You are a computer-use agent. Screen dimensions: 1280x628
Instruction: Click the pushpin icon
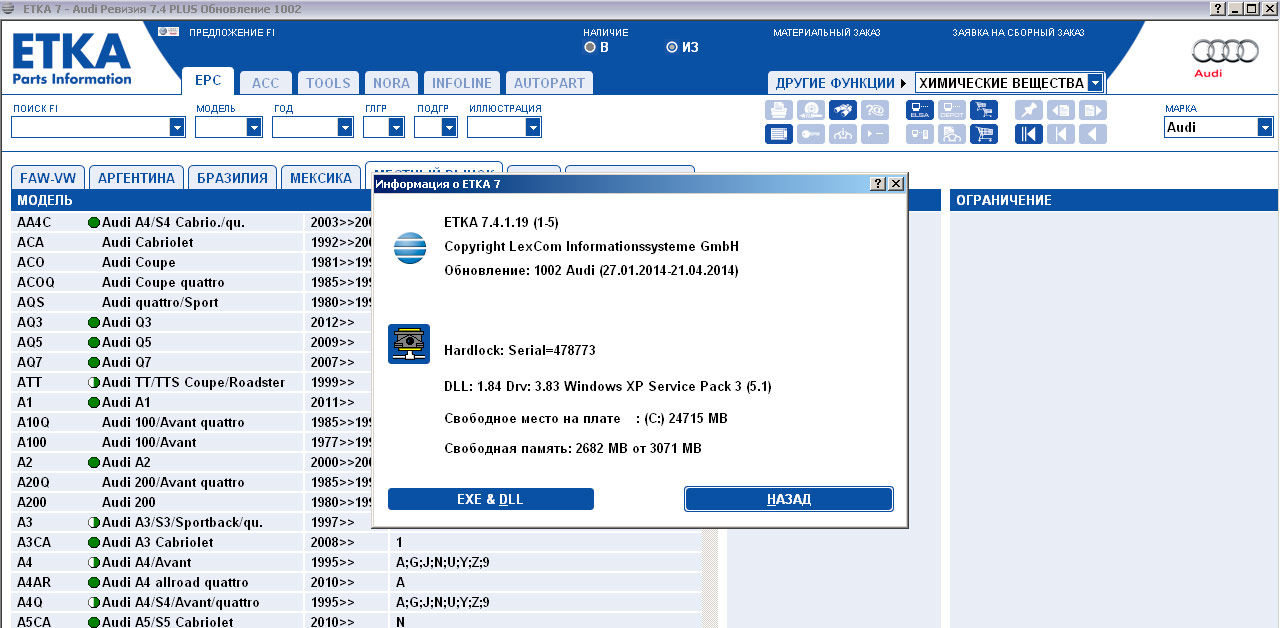click(1029, 110)
